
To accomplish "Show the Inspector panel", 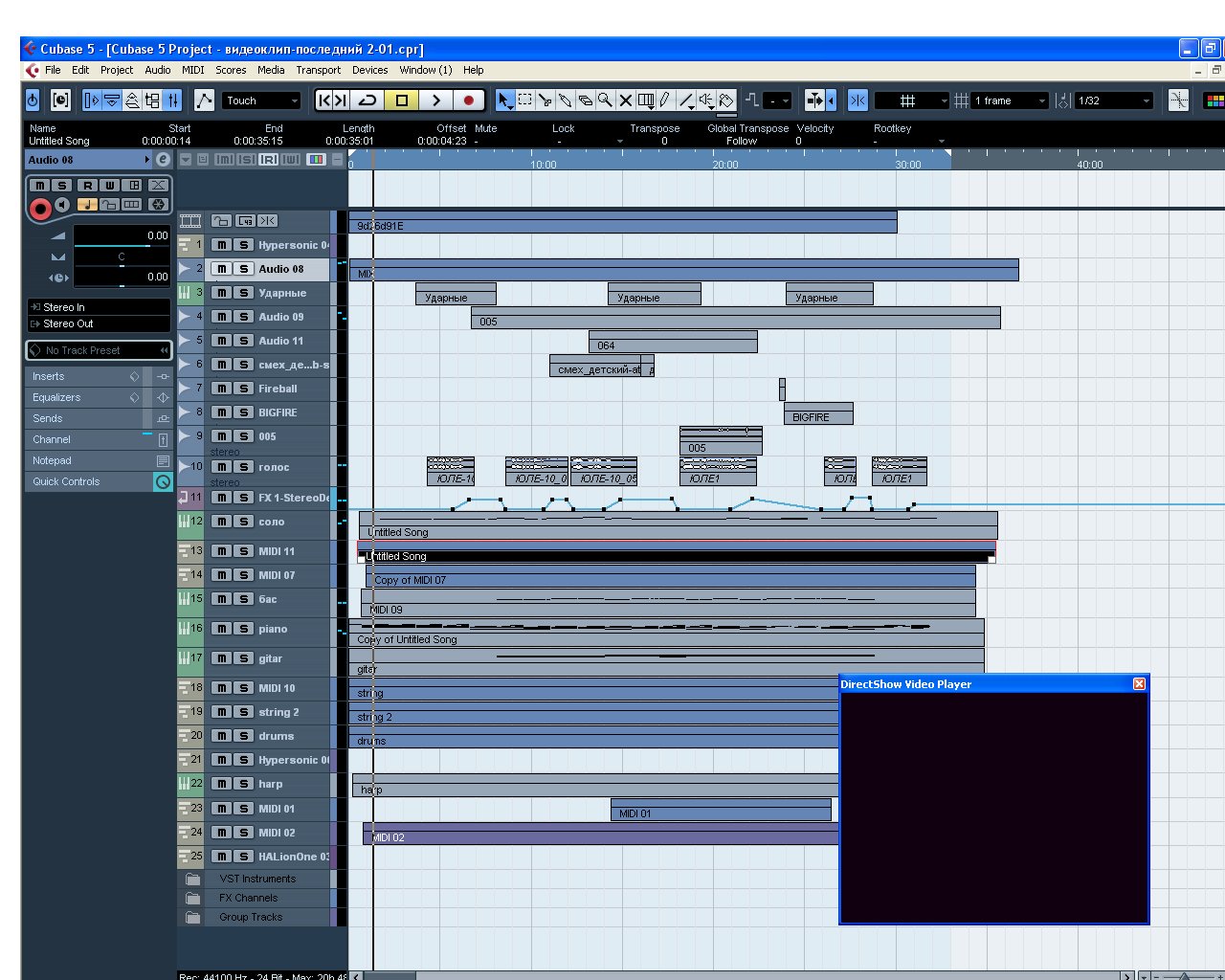I will click(92, 100).
